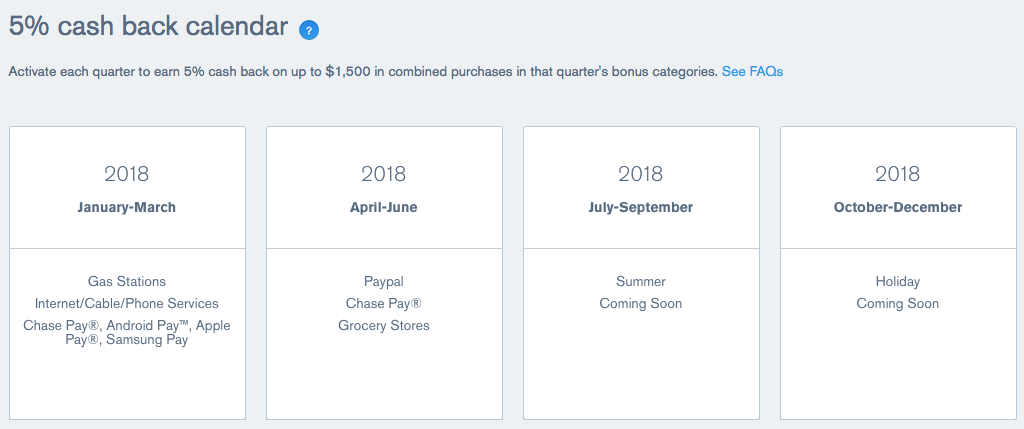Click the Summer category text

[x=641, y=281]
